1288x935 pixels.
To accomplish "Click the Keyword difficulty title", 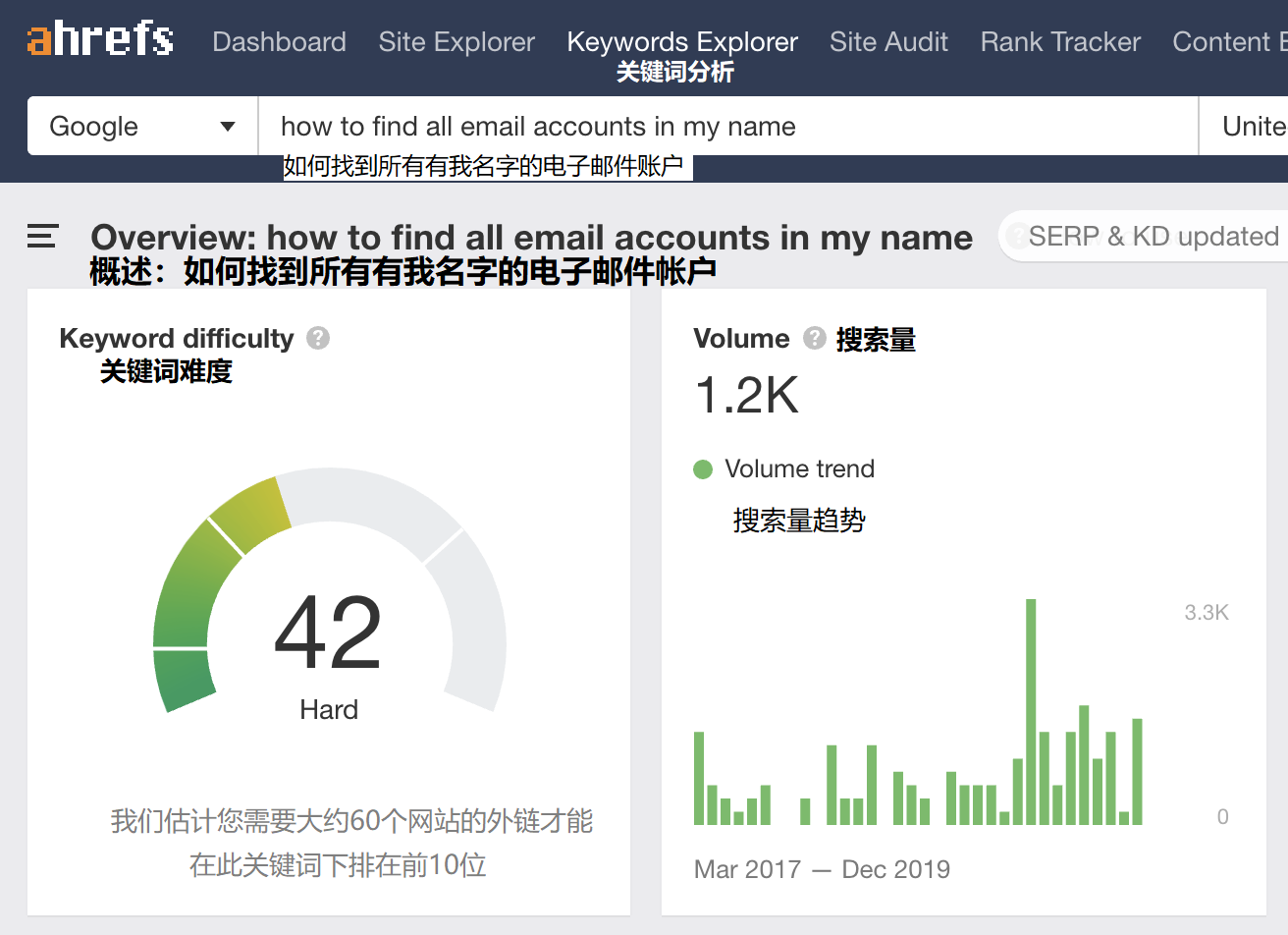I will pos(177,338).
